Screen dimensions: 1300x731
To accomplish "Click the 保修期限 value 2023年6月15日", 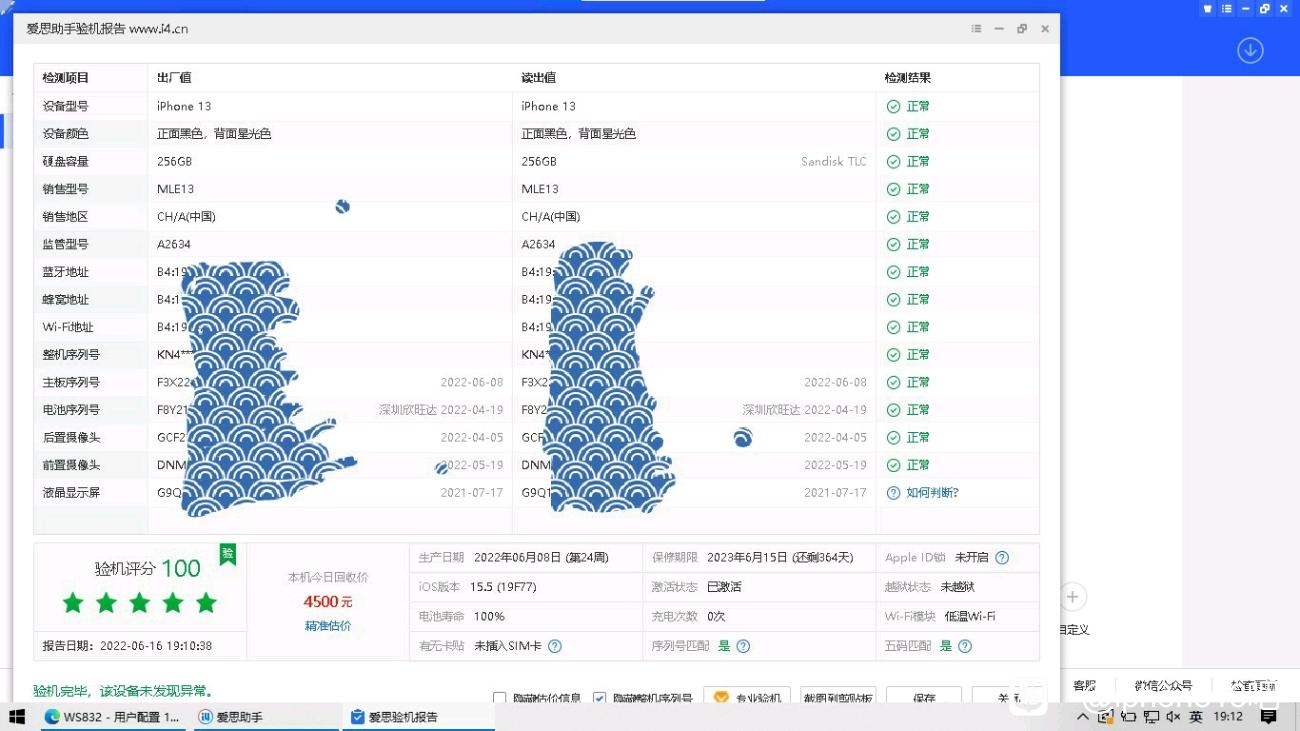I will click(780, 558).
